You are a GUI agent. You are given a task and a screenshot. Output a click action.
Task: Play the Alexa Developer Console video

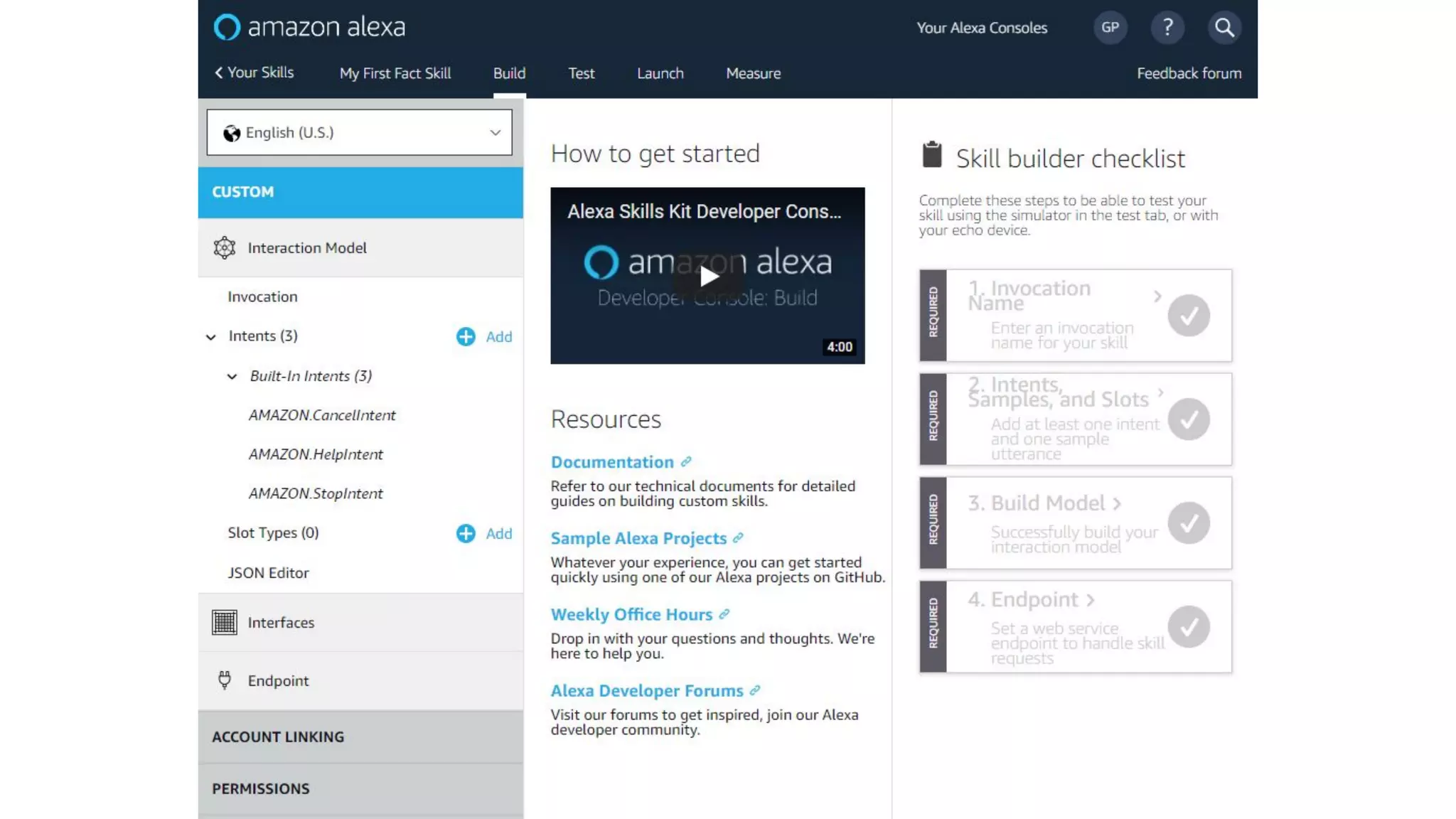click(707, 276)
